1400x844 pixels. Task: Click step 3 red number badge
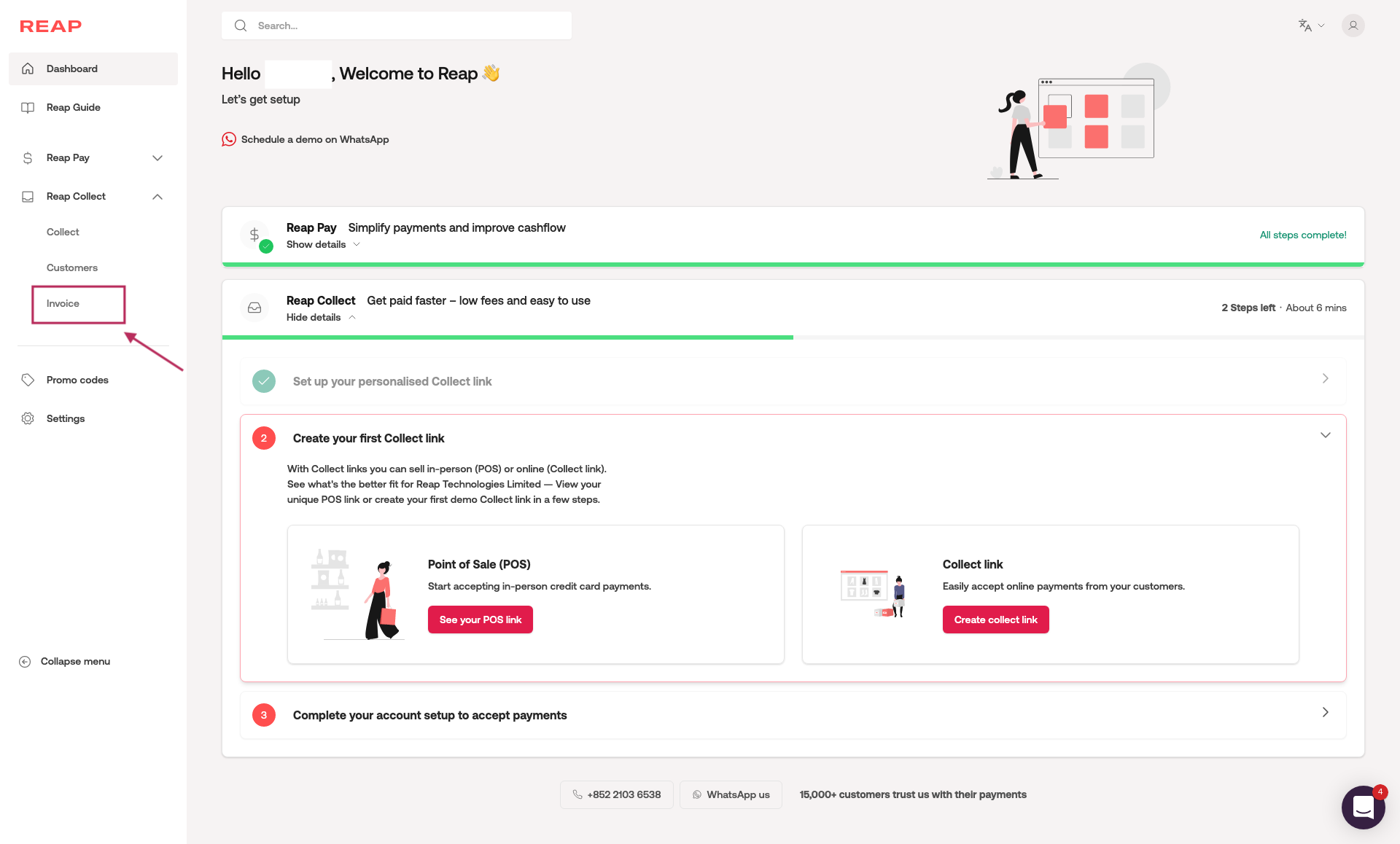pos(264,715)
